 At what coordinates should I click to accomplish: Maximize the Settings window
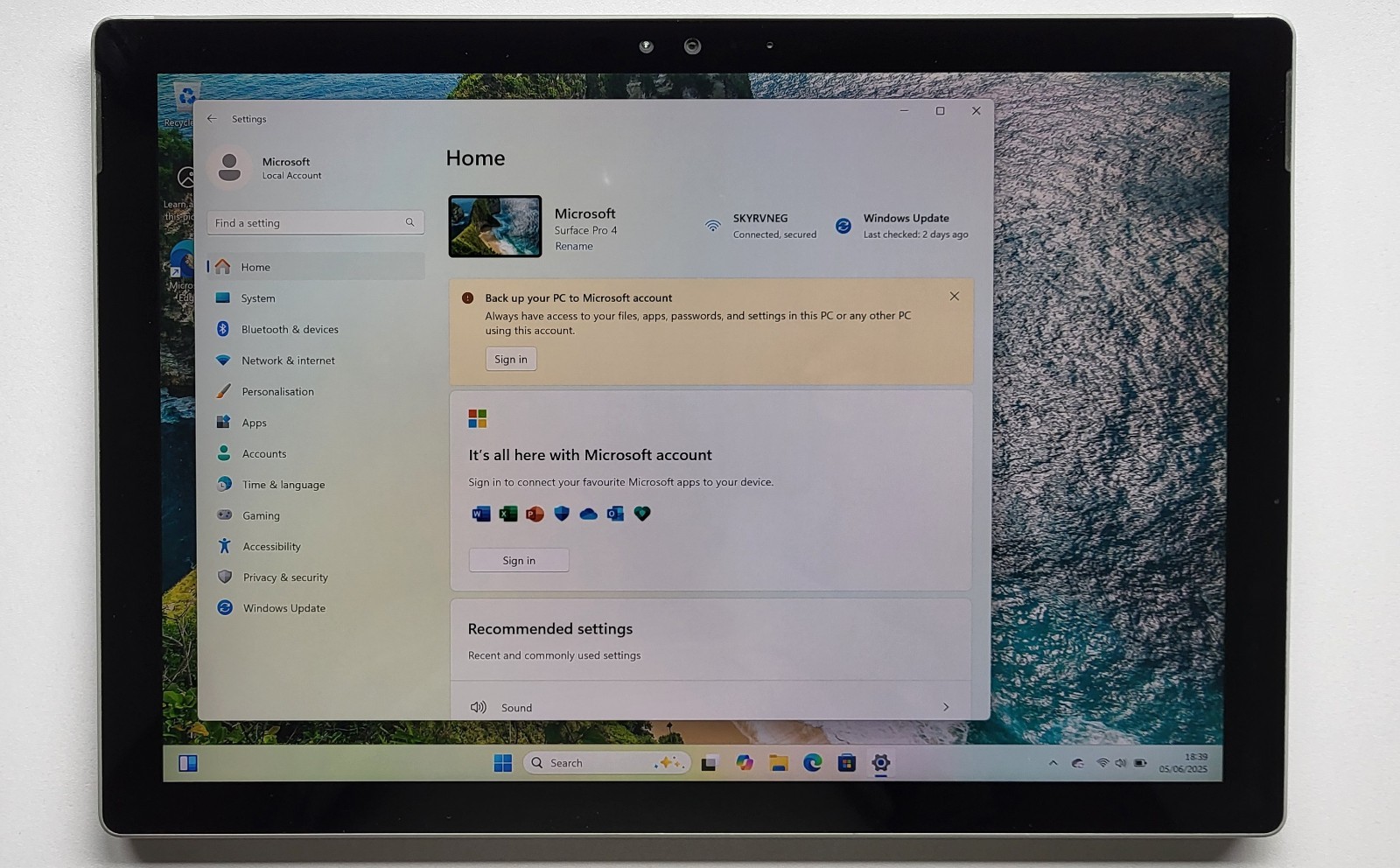[x=941, y=111]
